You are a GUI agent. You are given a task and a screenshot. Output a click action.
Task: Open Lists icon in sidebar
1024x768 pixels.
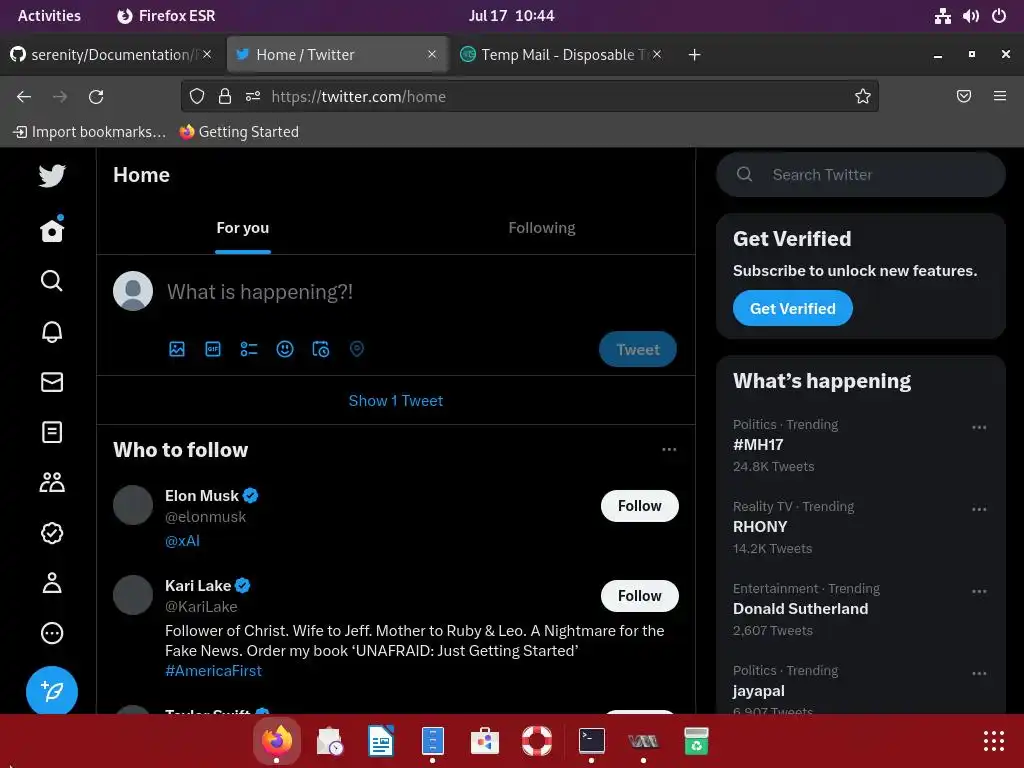[52, 432]
